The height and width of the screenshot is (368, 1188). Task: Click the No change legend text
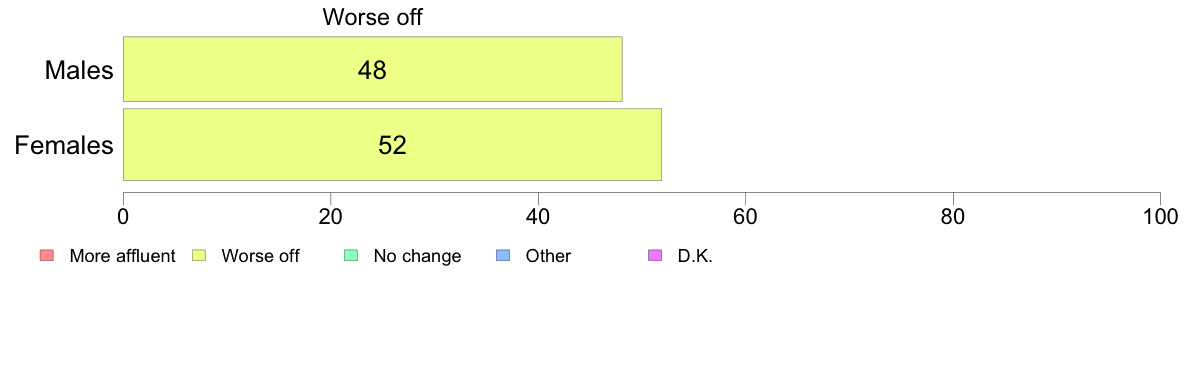pos(417,256)
